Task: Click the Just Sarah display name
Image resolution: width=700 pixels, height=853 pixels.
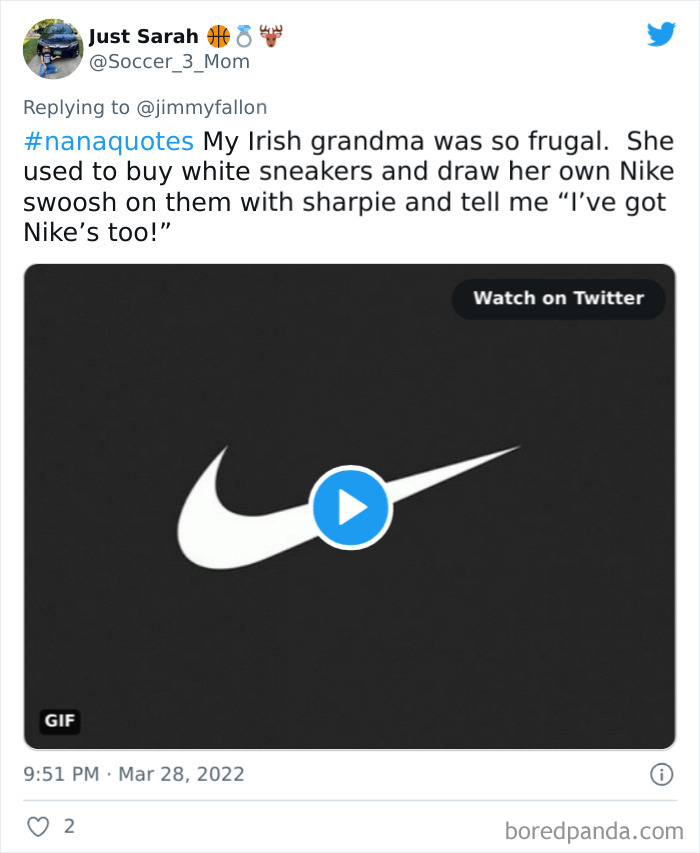Action: click(142, 34)
